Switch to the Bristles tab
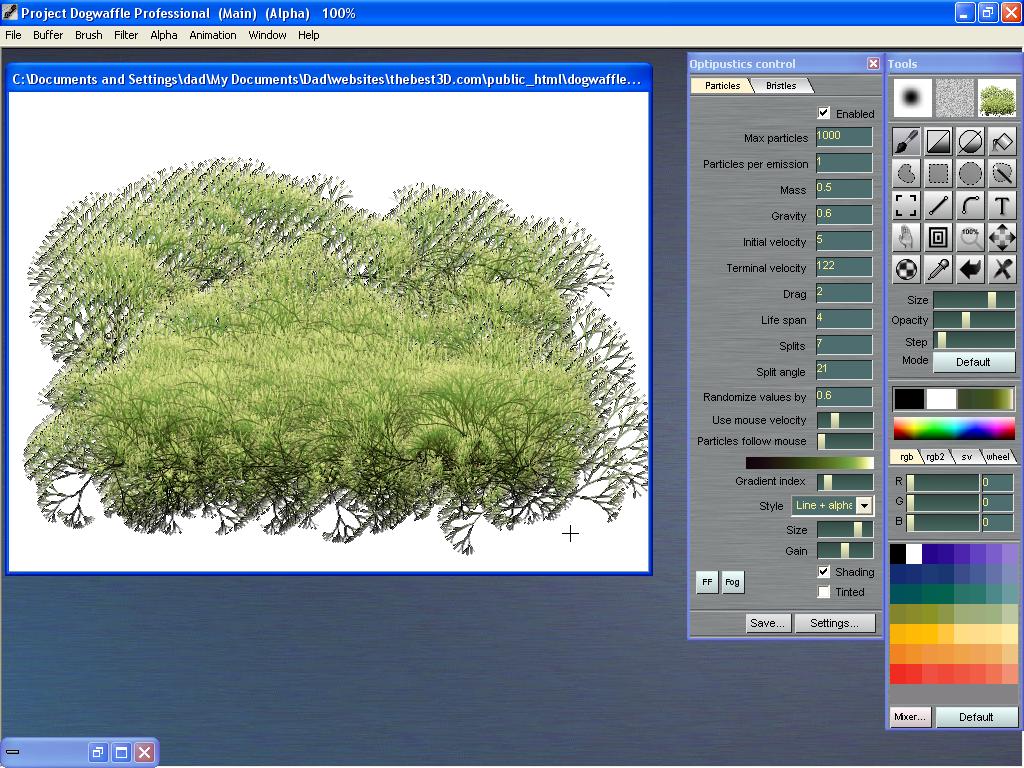This screenshot has height=768, width=1024. click(x=781, y=86)
